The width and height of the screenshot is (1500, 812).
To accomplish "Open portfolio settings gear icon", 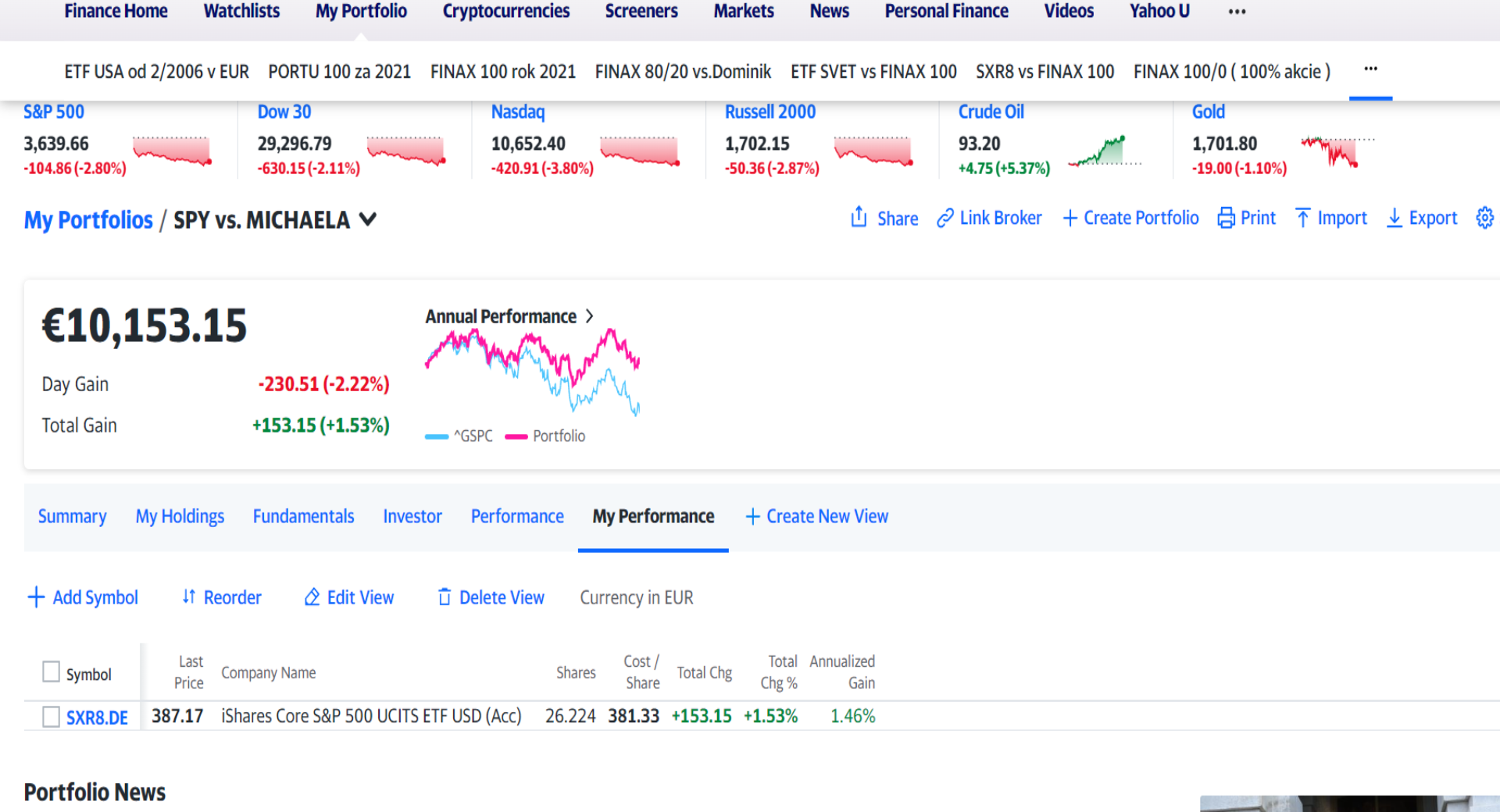I will (1485, 218).
